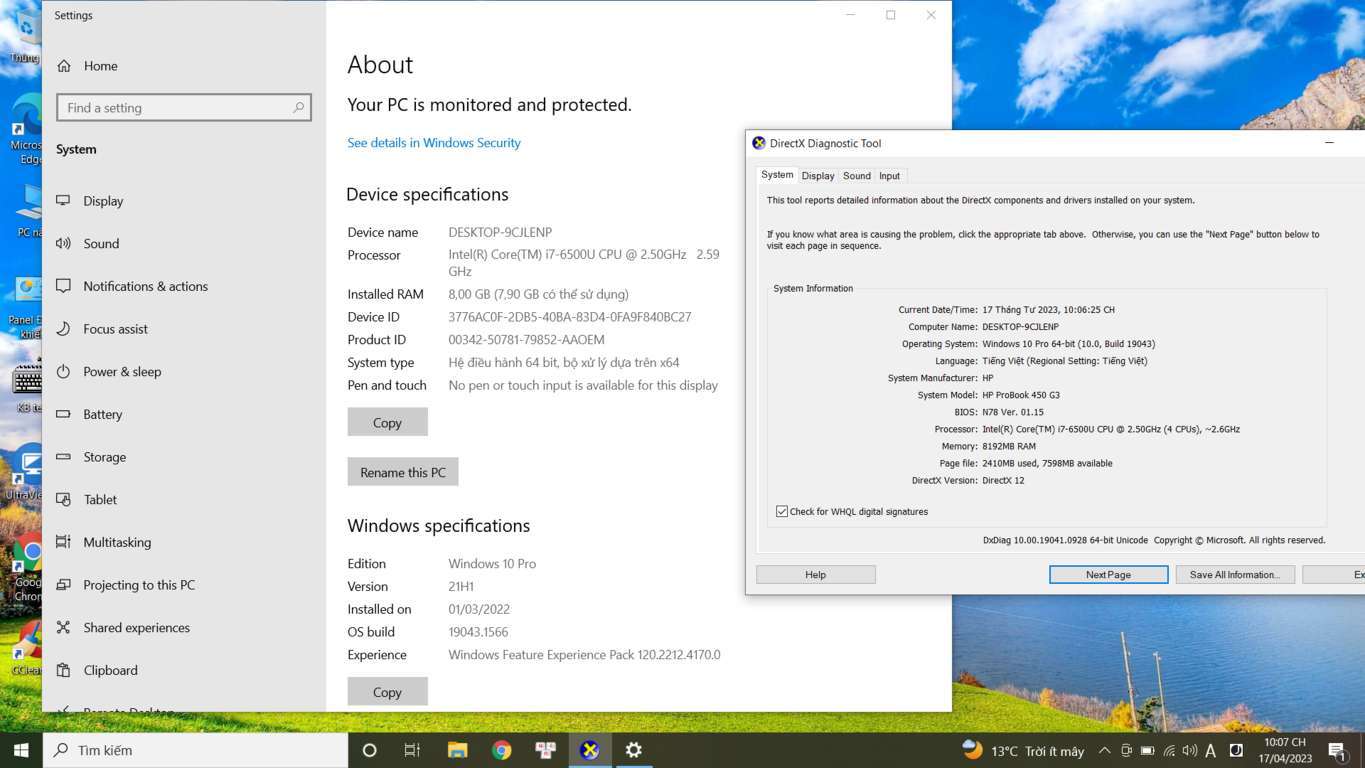1365x768 pixels.
Task: Click the Windows Feature Experience Pack value
Action: click(x=584, y=655)
